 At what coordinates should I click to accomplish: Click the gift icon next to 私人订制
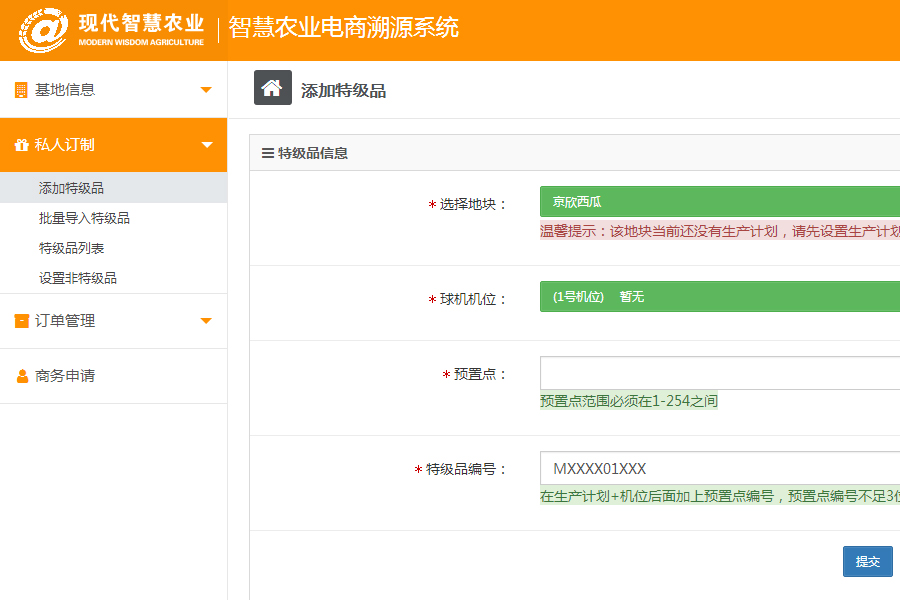point(21,145)
